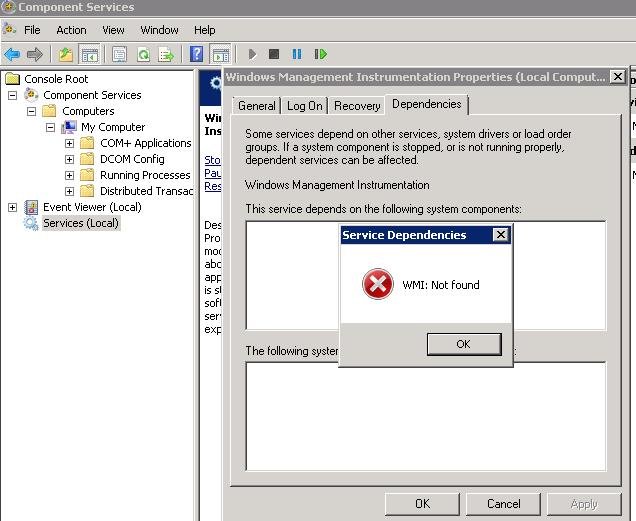
Task: Click the red error icon in dialog
Action: [378, 284]
